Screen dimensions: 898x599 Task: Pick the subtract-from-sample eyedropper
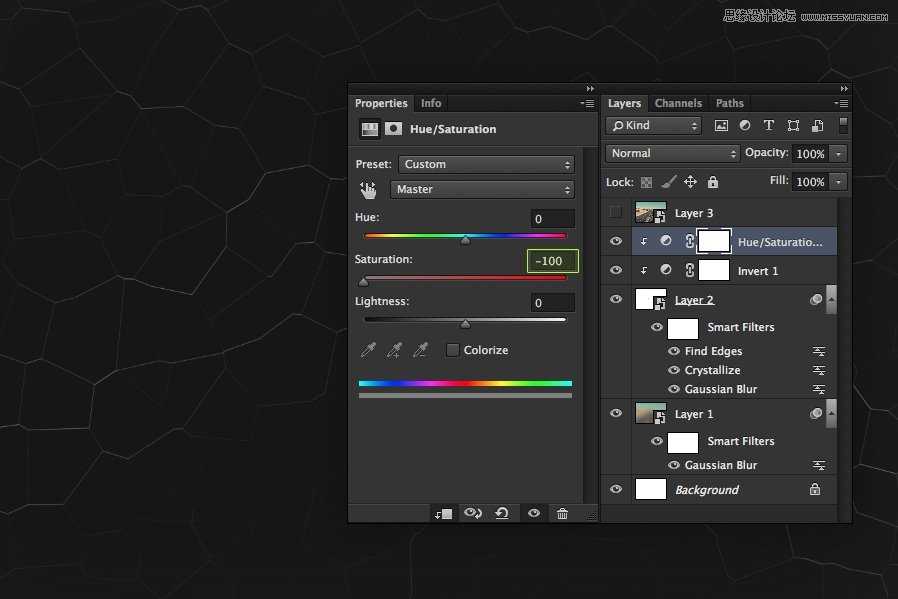420,350
